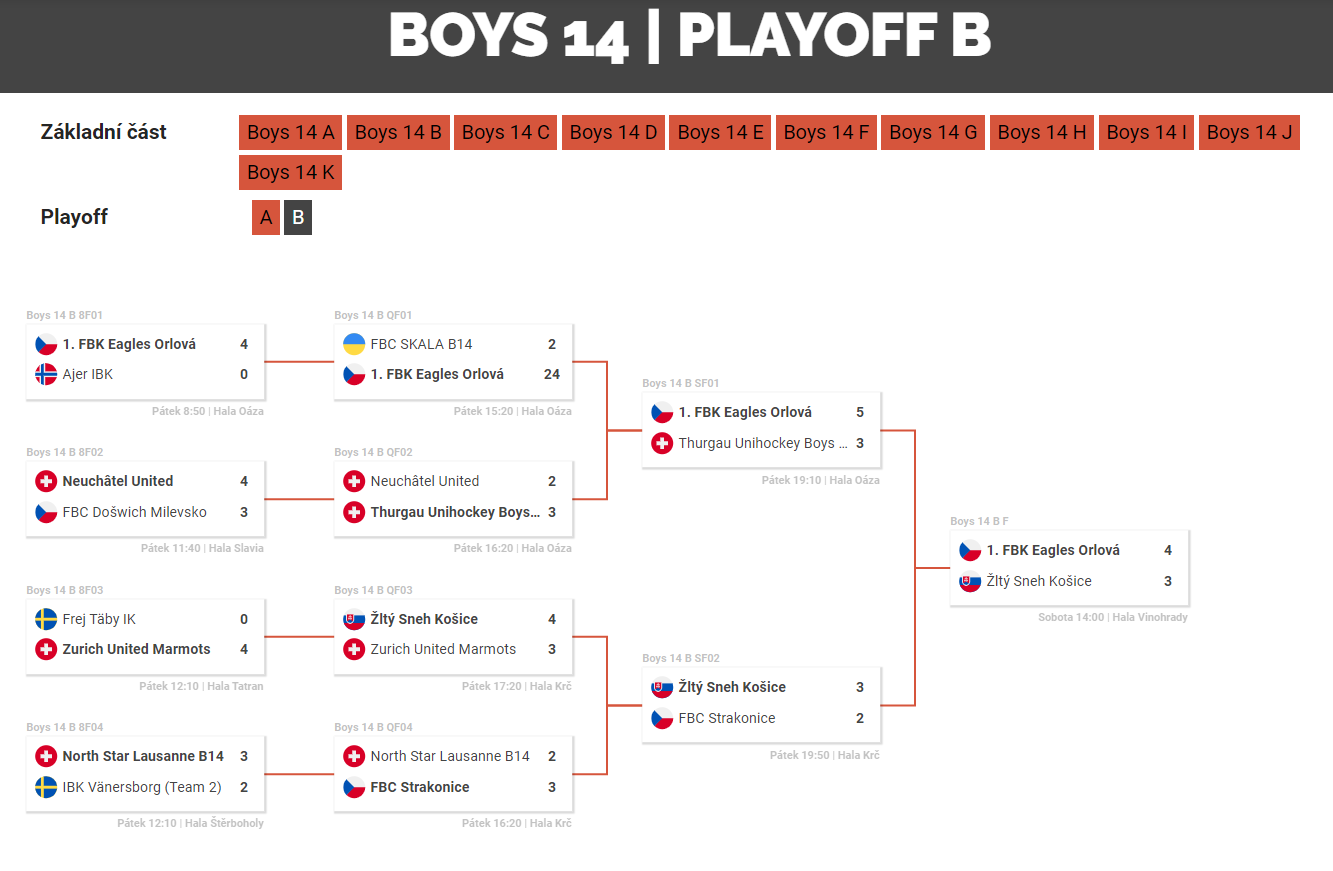Select Playoff A bracket
The image size is (1333, 871).
266,218
